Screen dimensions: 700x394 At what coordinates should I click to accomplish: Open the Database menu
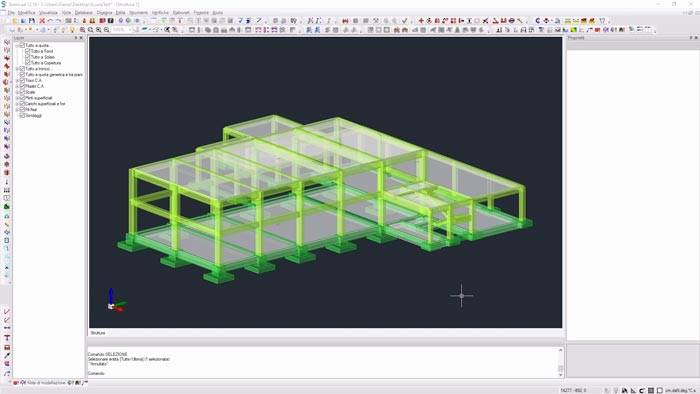point(83,13)
